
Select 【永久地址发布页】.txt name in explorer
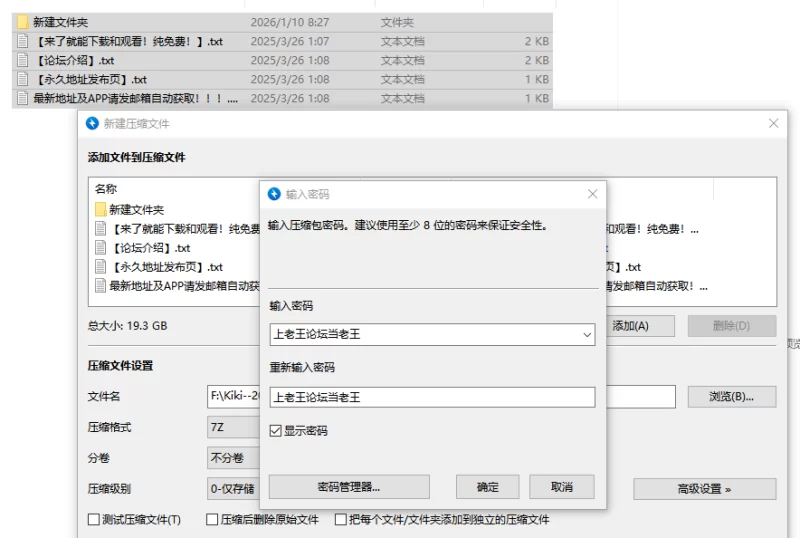pyautogui.click(x=90, y=79)
